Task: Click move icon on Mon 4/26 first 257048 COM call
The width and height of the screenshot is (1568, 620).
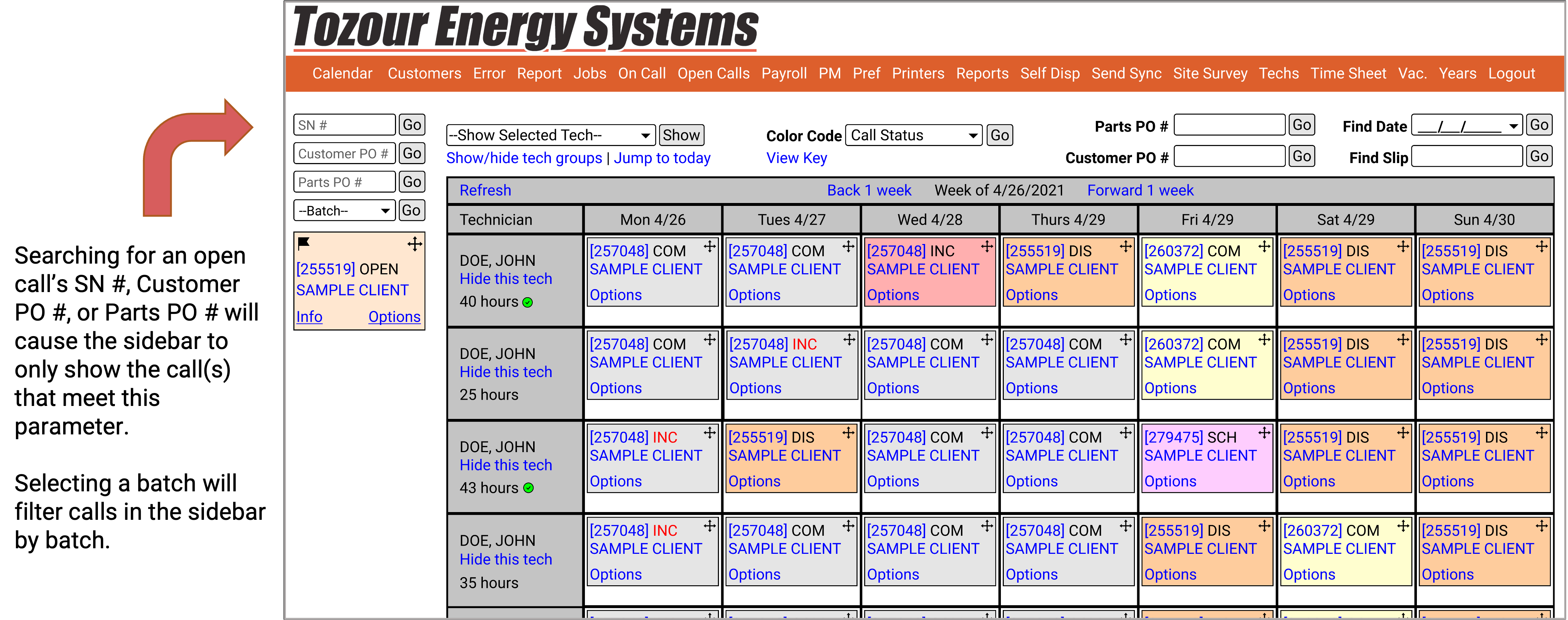Action: 710,247
